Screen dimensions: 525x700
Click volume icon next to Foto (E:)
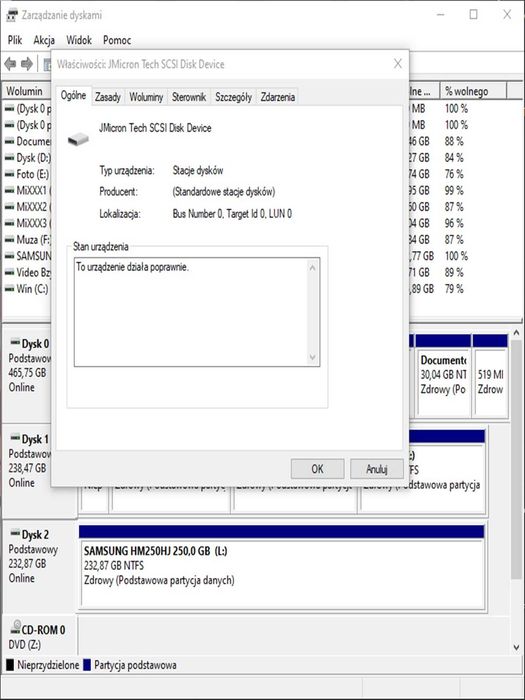9,174
